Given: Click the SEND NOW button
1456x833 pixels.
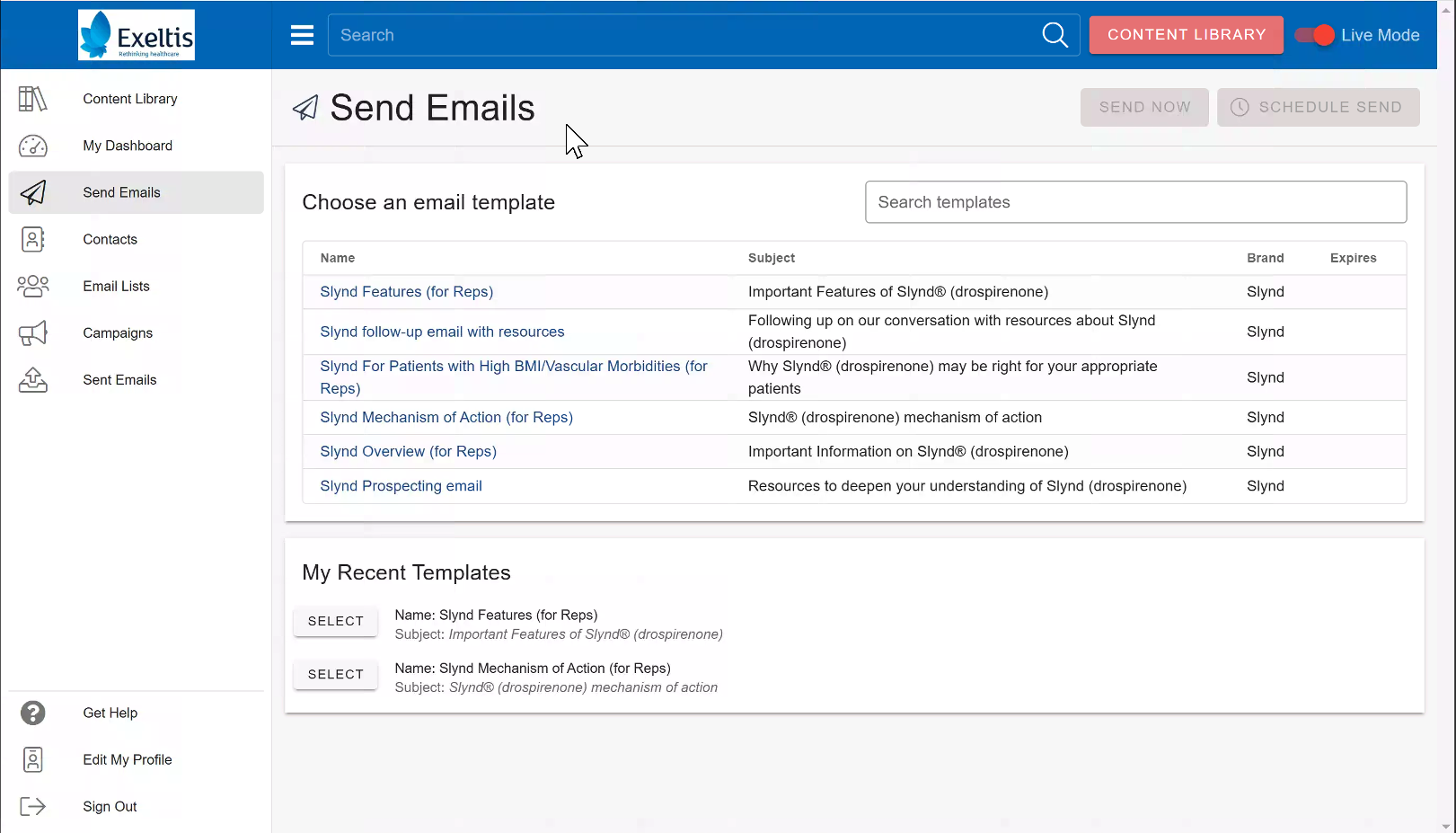Looking at the screenshot, I should pos(1144,107).
